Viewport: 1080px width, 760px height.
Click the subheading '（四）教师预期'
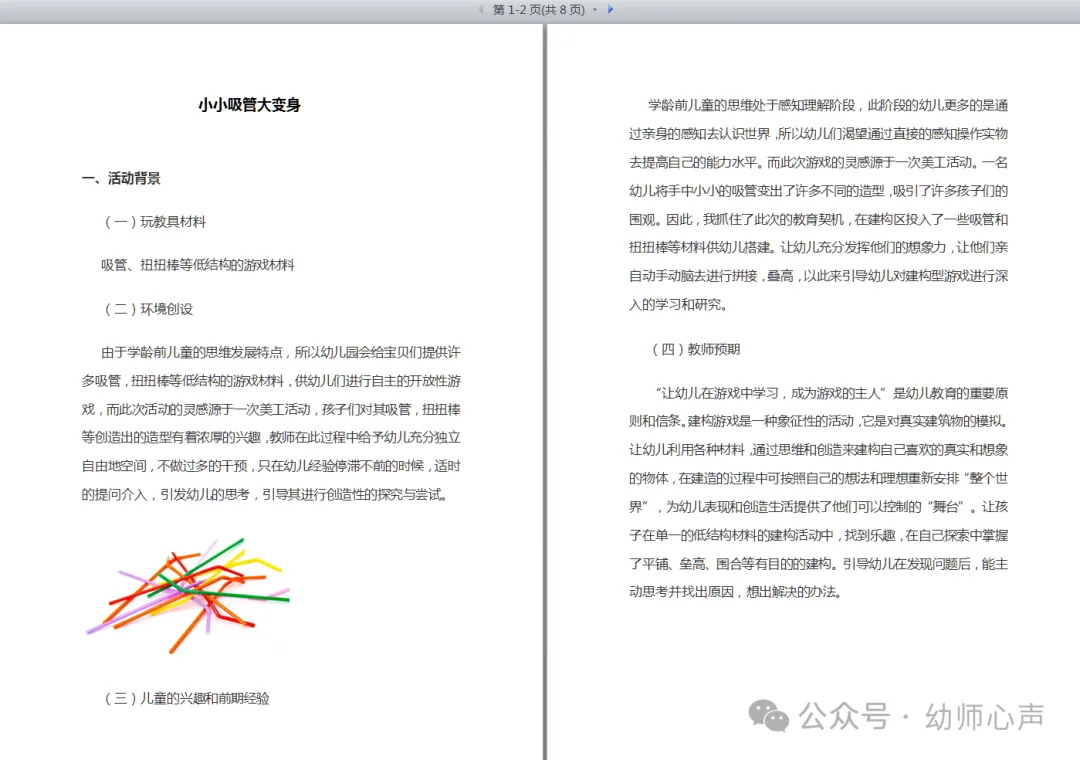pos(694,349)
